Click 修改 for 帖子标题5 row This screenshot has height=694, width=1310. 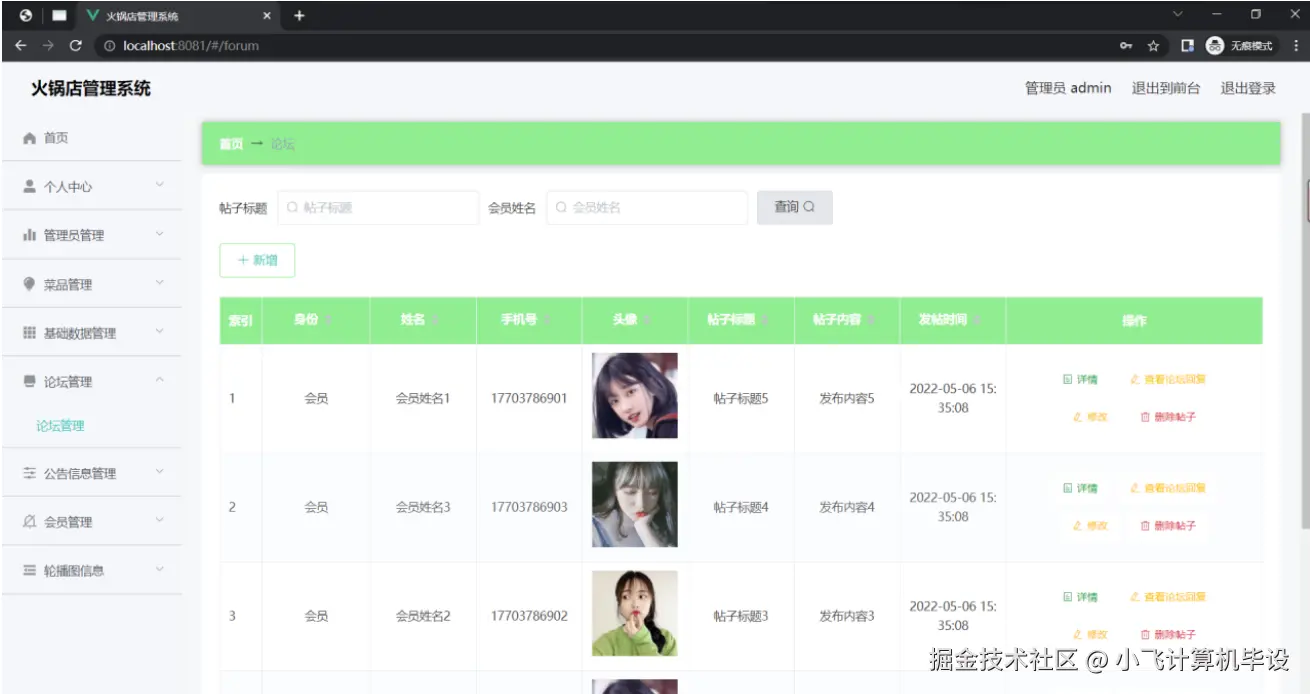(1090, 416)
